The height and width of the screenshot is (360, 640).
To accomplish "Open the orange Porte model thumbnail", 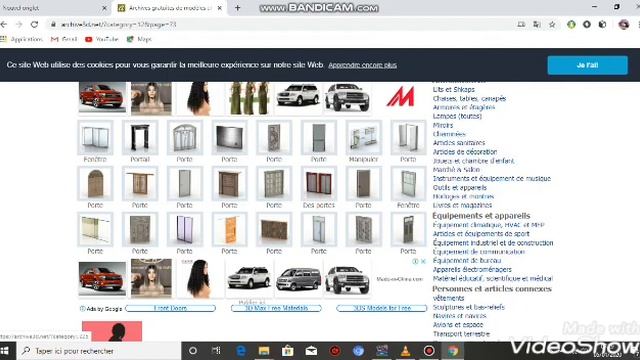I will pyautogui.click(x=229, y=229).
